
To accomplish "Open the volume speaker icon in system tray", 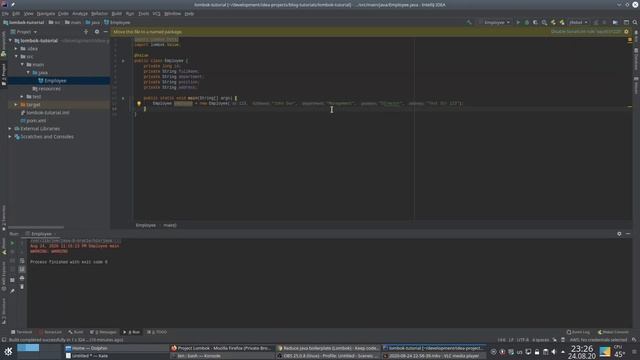I will coord(554,352).
